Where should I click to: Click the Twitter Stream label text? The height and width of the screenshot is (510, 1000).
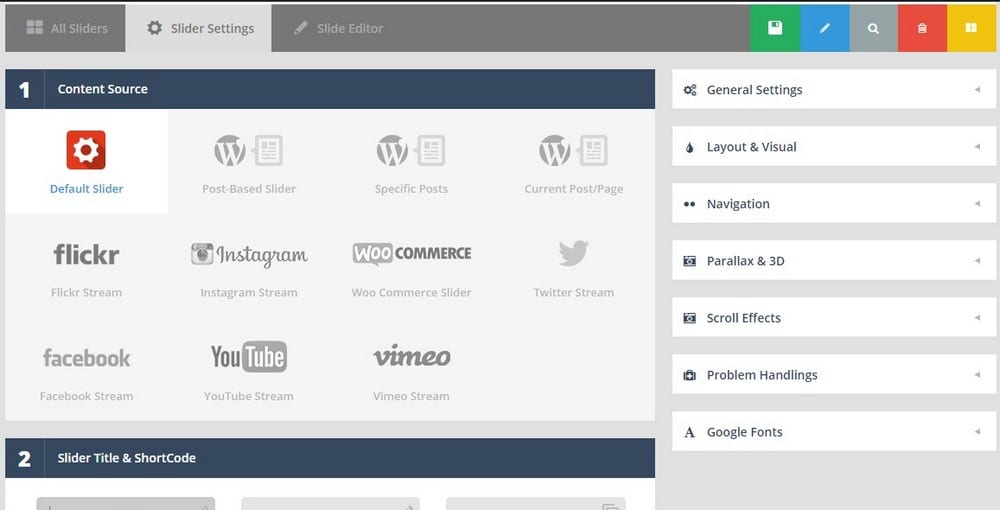573,293
